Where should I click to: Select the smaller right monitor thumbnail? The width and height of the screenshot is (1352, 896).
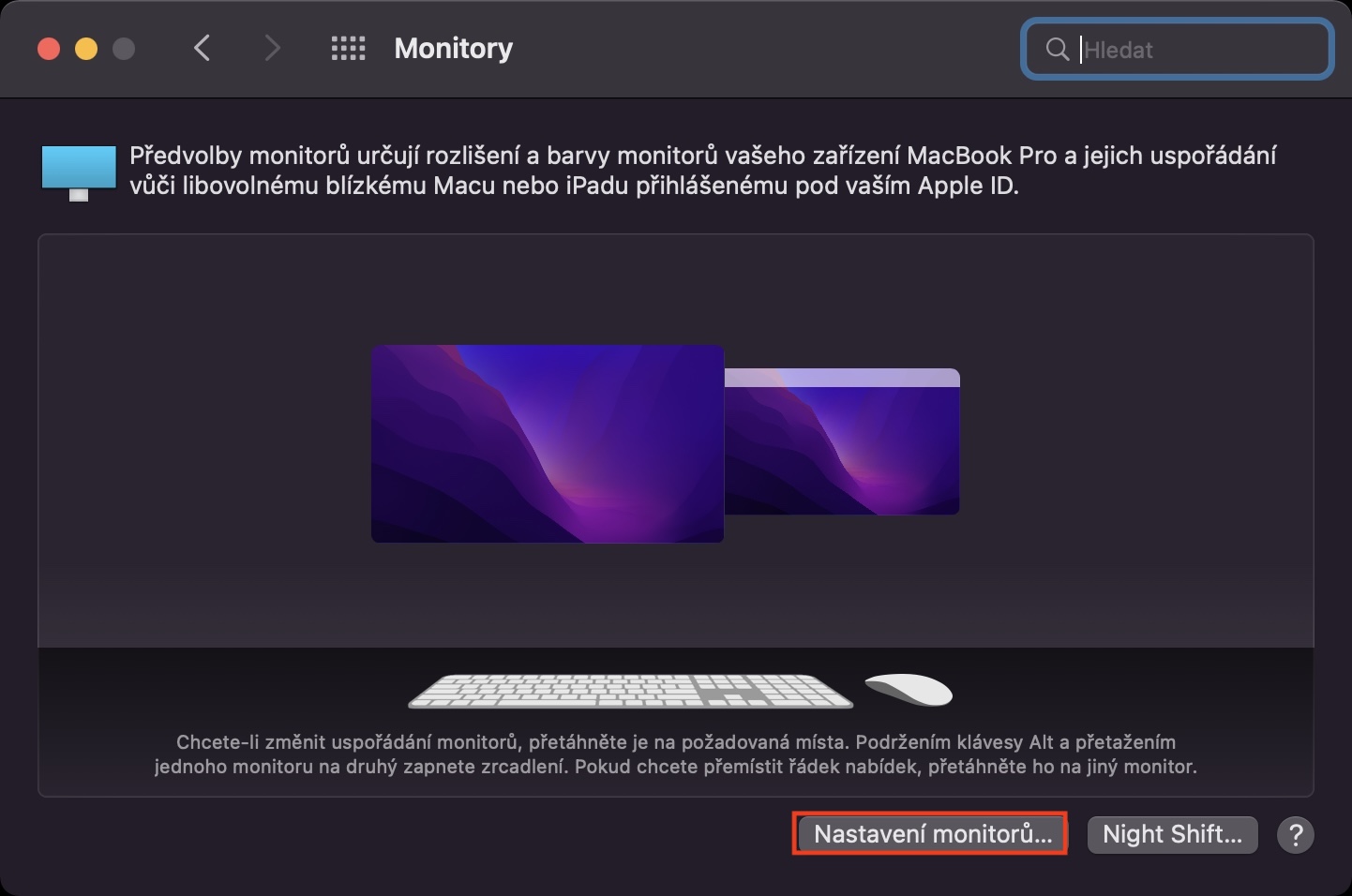(842, 441)
